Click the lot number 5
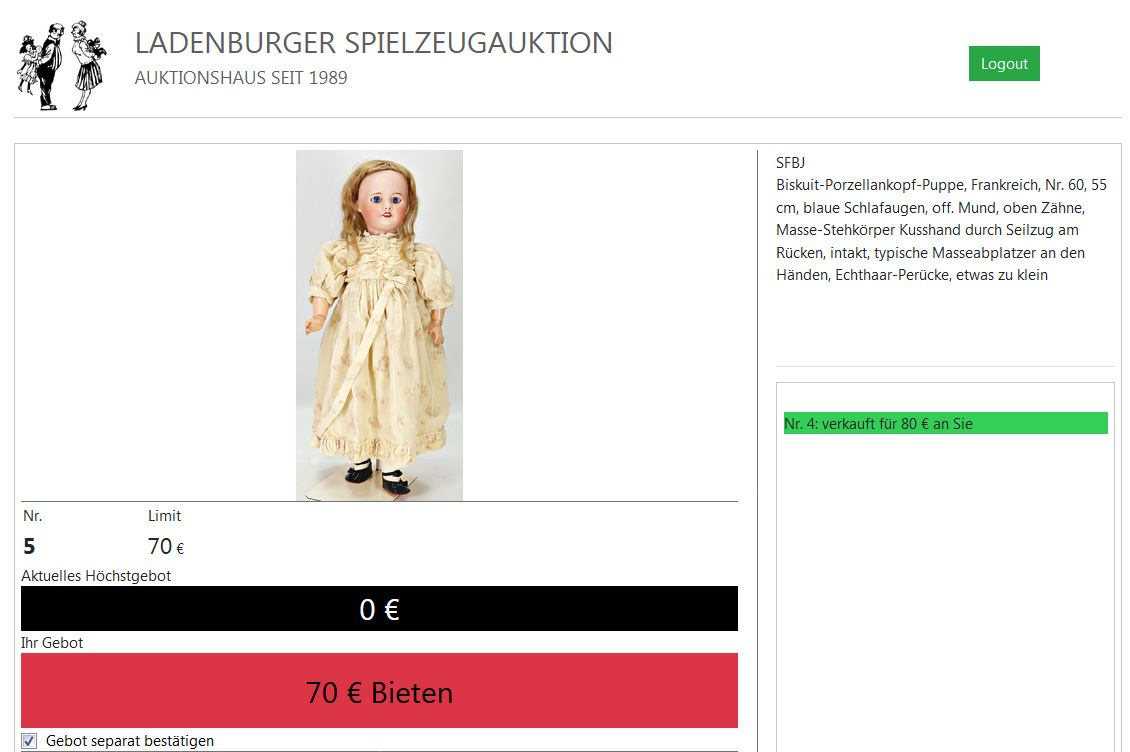The width and height of the screenshot is (1130, 752). (29, 547)
